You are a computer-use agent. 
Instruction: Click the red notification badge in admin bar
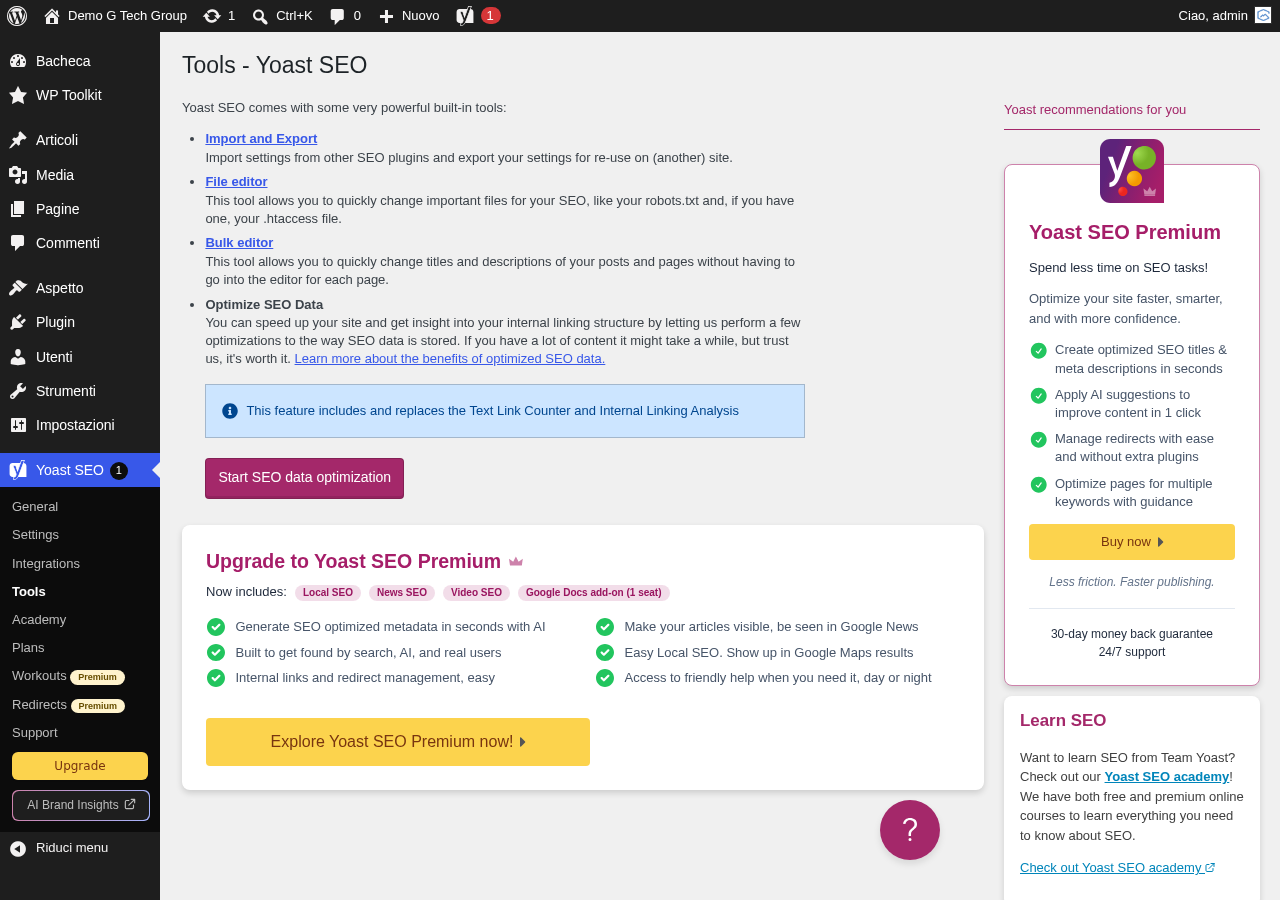(491, 16)
